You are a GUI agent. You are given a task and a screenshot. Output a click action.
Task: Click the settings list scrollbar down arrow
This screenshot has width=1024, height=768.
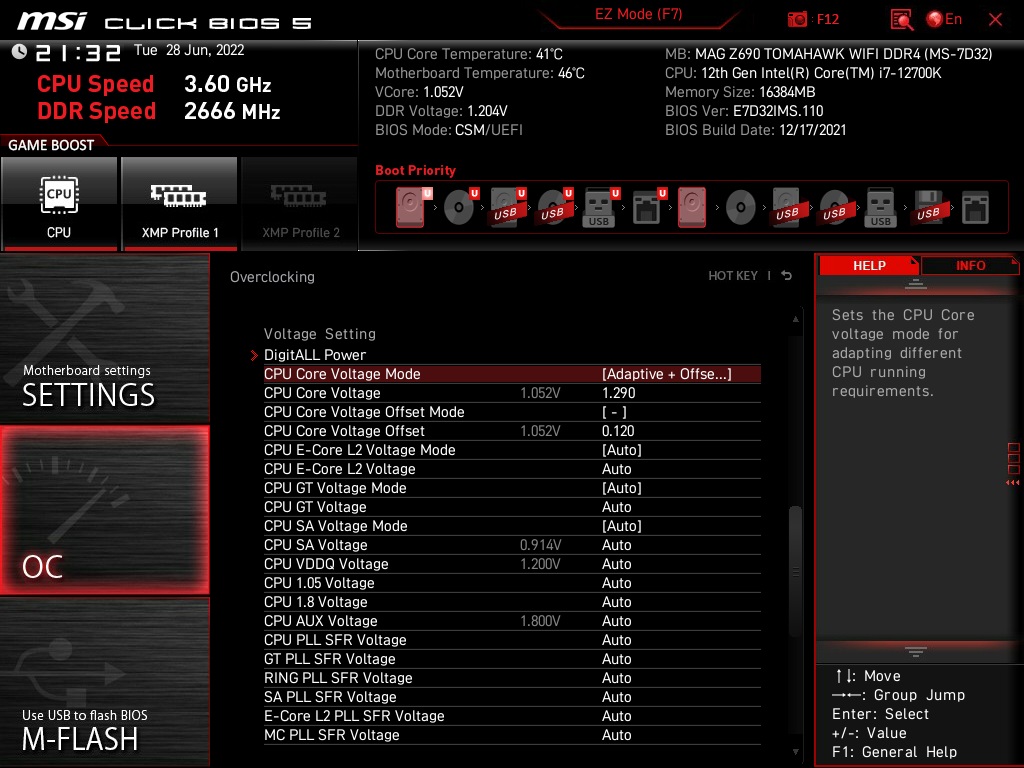pos(795,752)
